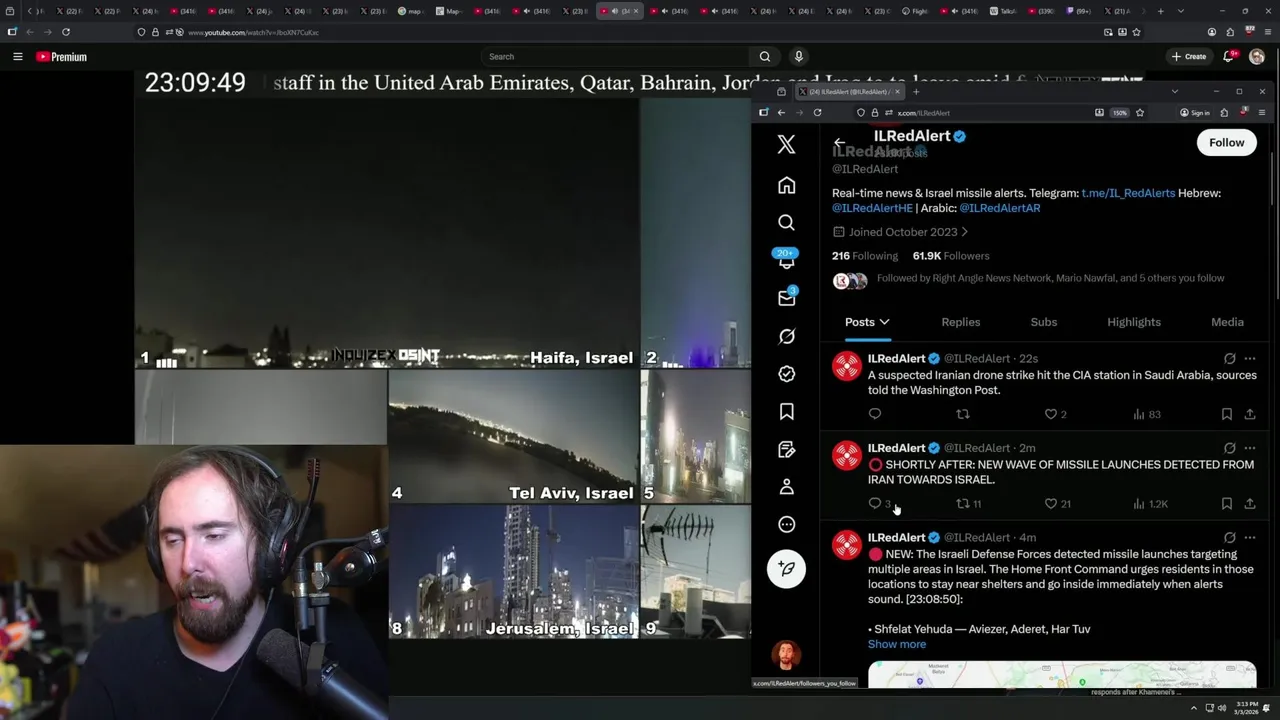This screenshot has width=1280, height=720.
Task: Bookmark the CIA station drone post
Action: 1227,414
